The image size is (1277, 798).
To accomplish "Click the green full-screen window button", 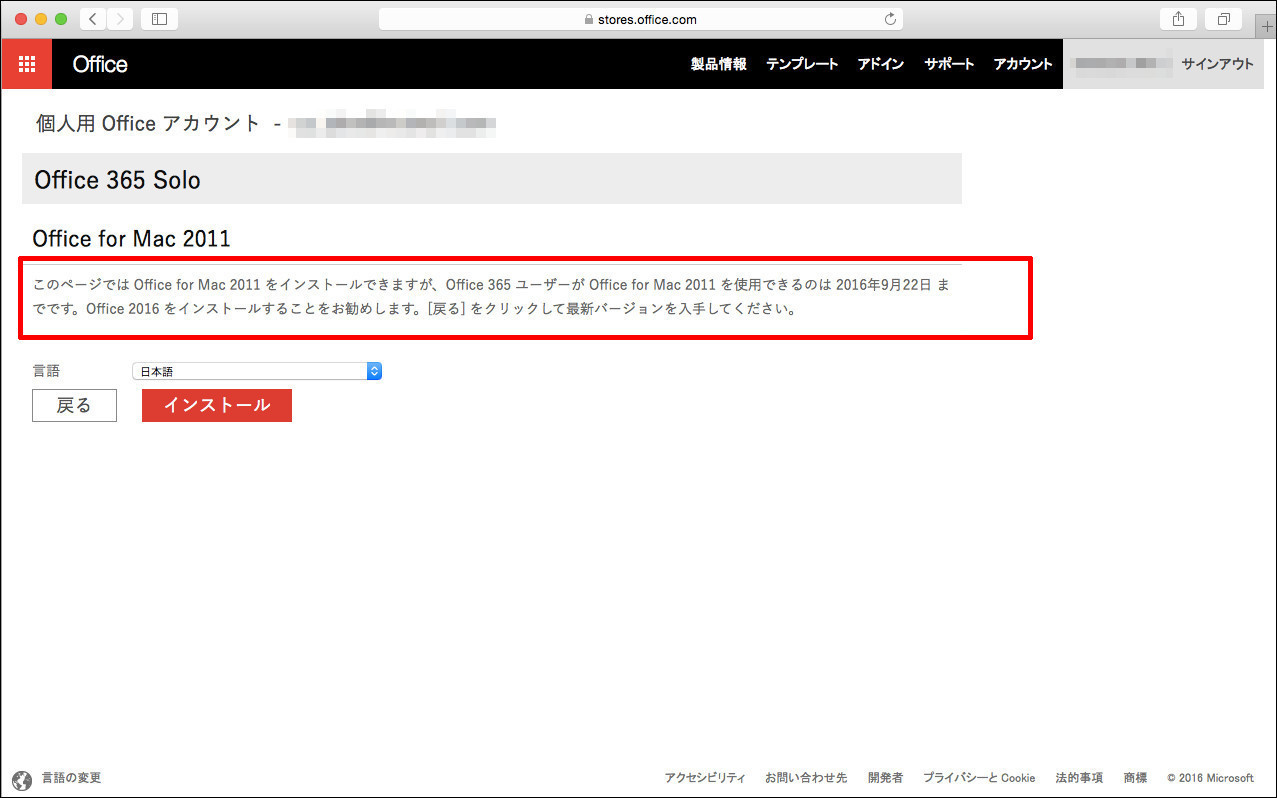I will point(61,19).
